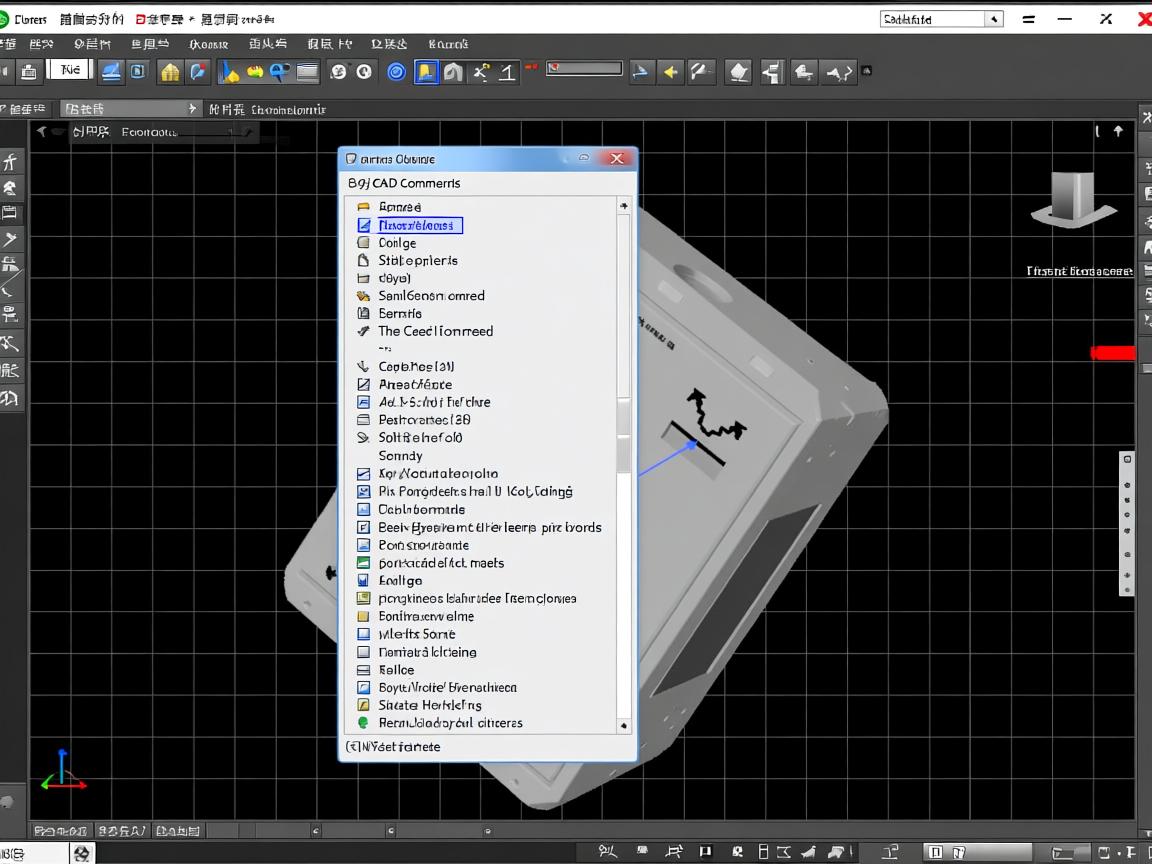Screen dimensions: 1152x864
Task: Click the blue circular target icon in toolbar
Action: [x=396, y=71]
